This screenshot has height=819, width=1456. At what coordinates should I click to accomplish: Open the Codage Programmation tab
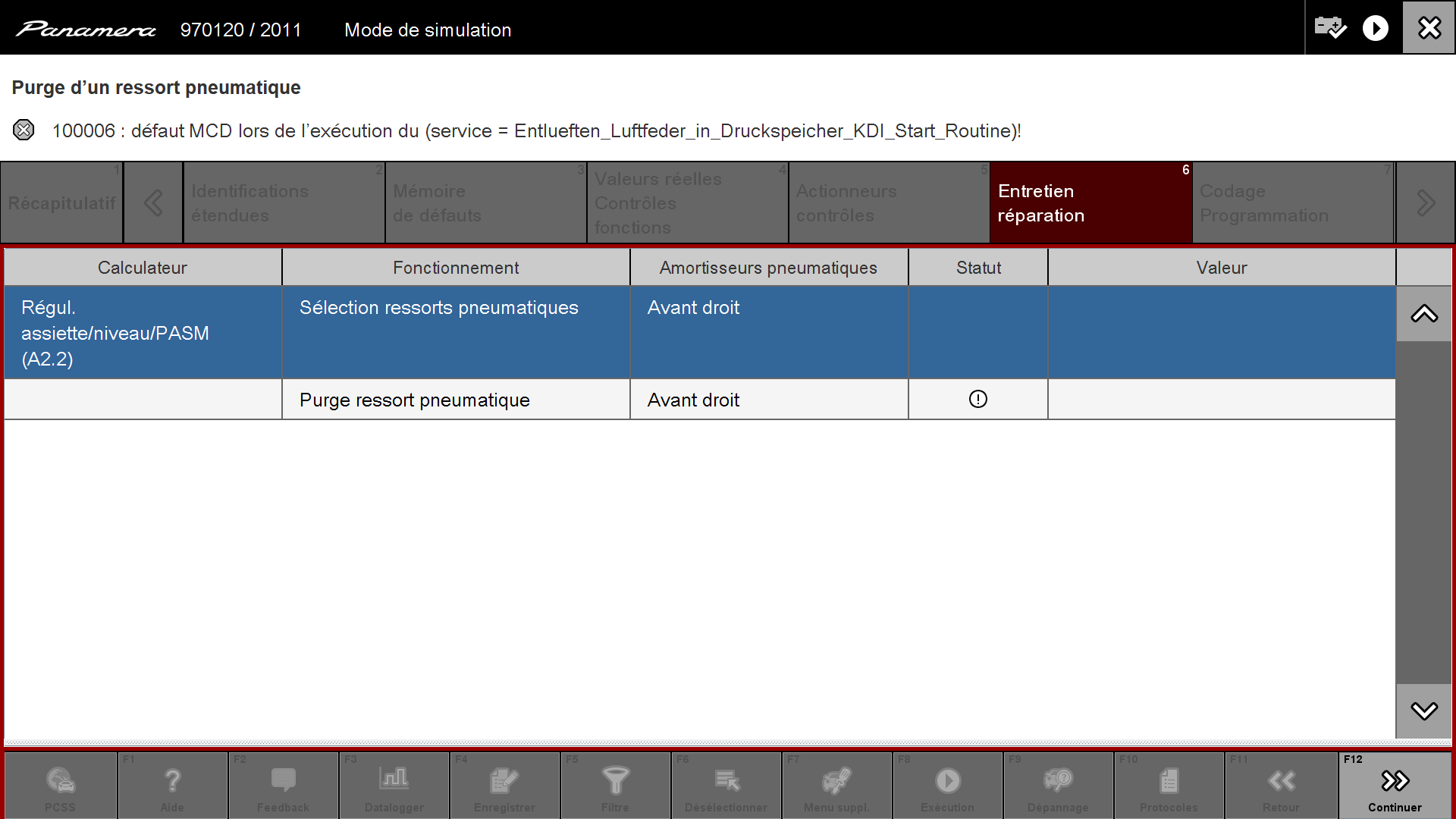pos(1293,202)
